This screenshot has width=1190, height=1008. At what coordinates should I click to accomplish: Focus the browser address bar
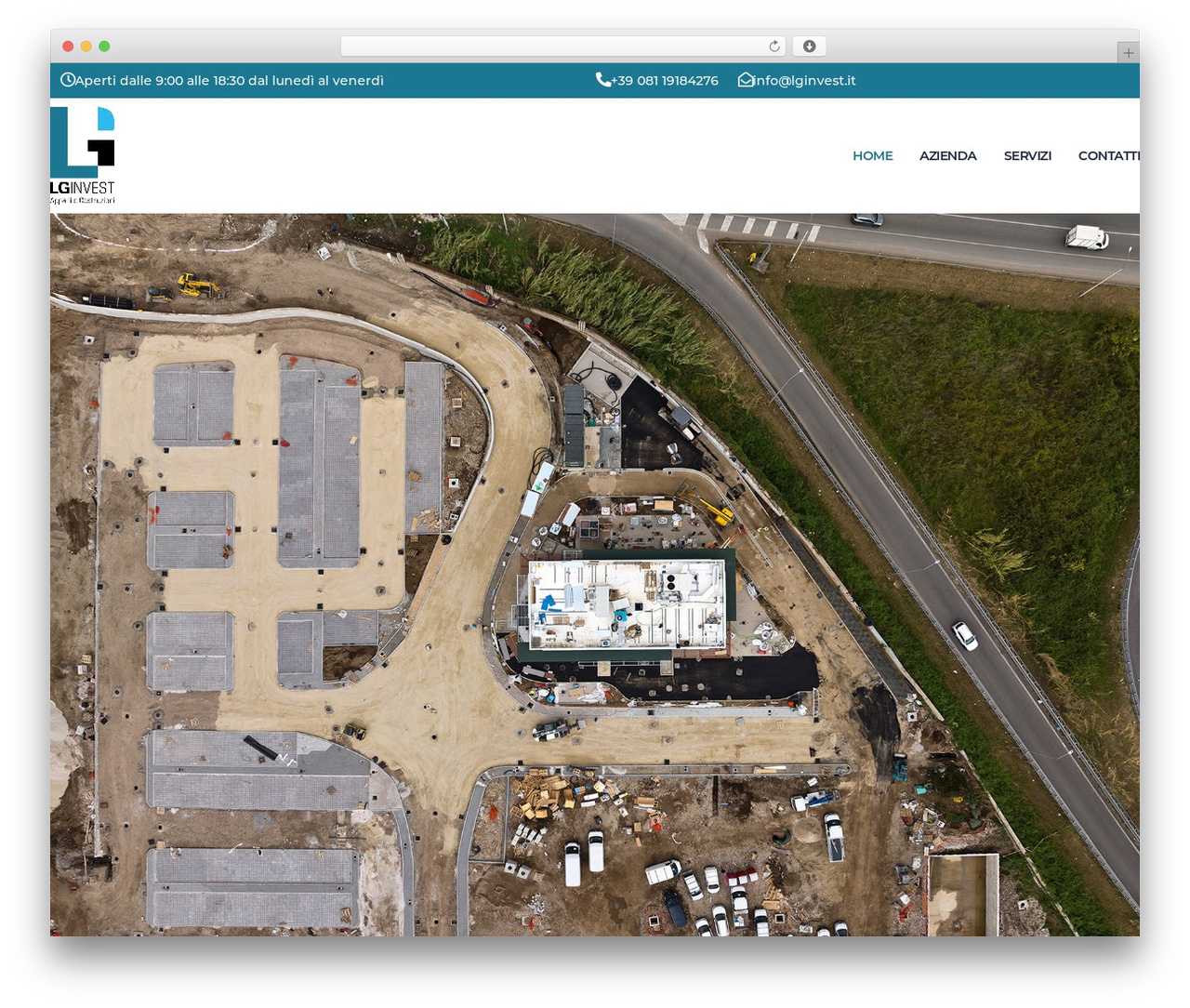point(563,46)
